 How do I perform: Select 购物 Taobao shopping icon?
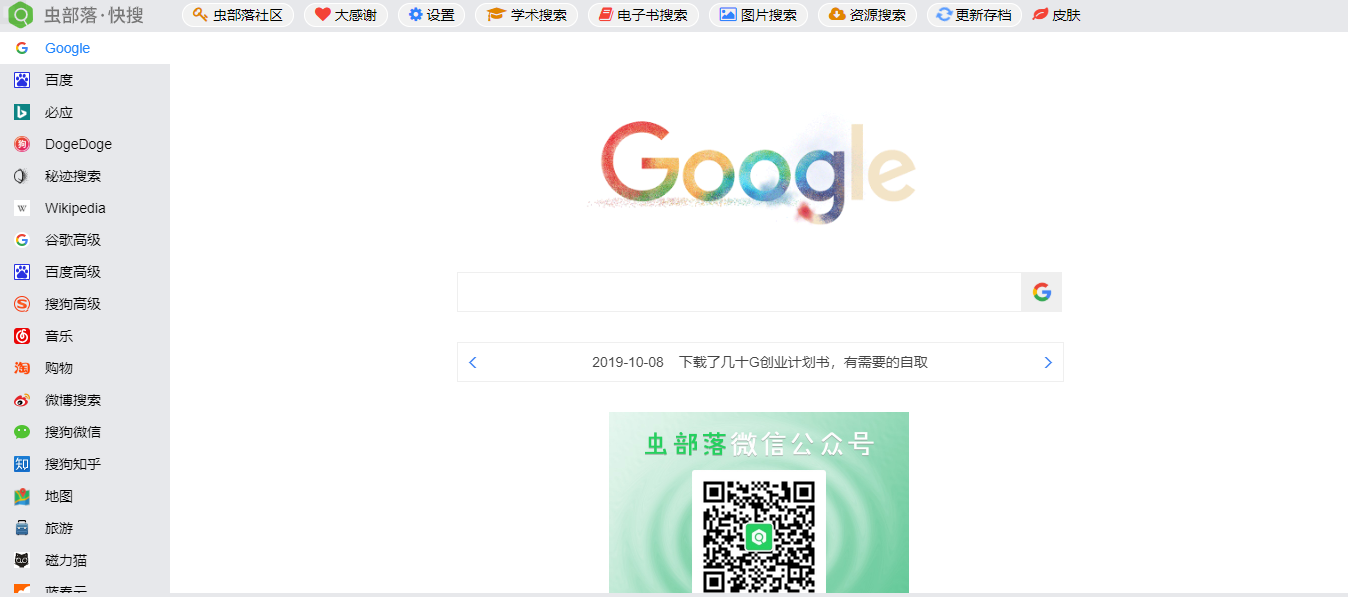[22, 368]
